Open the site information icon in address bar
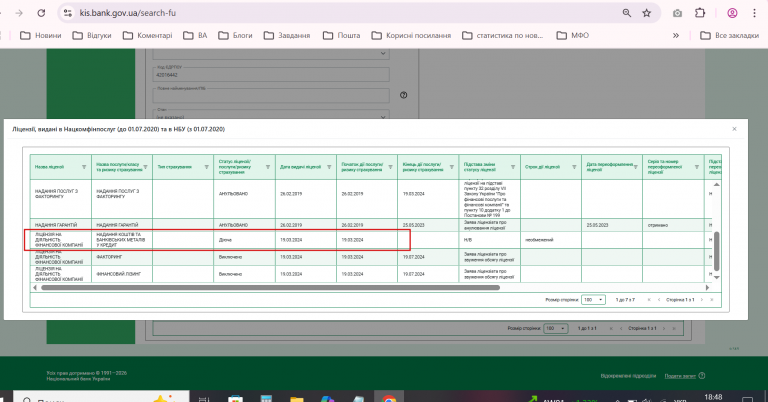 click(68, 13)
